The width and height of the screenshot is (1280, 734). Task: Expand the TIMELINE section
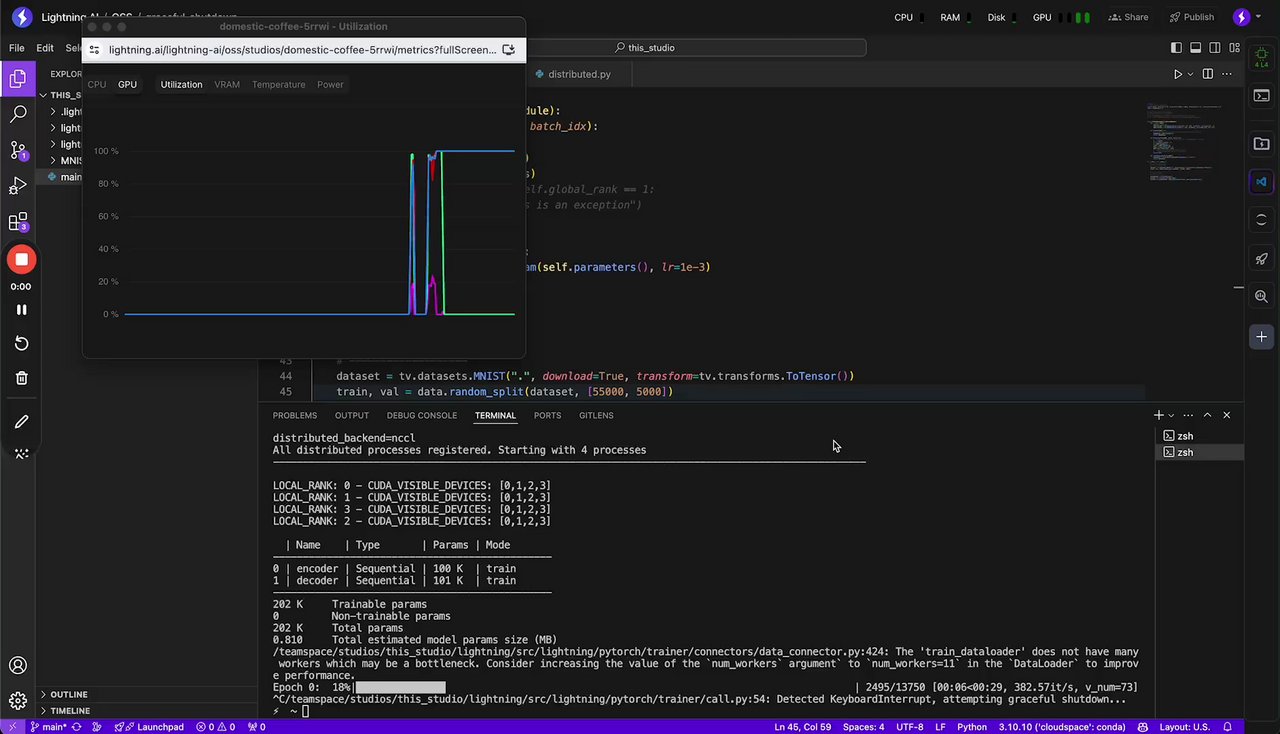pos(69,711)
